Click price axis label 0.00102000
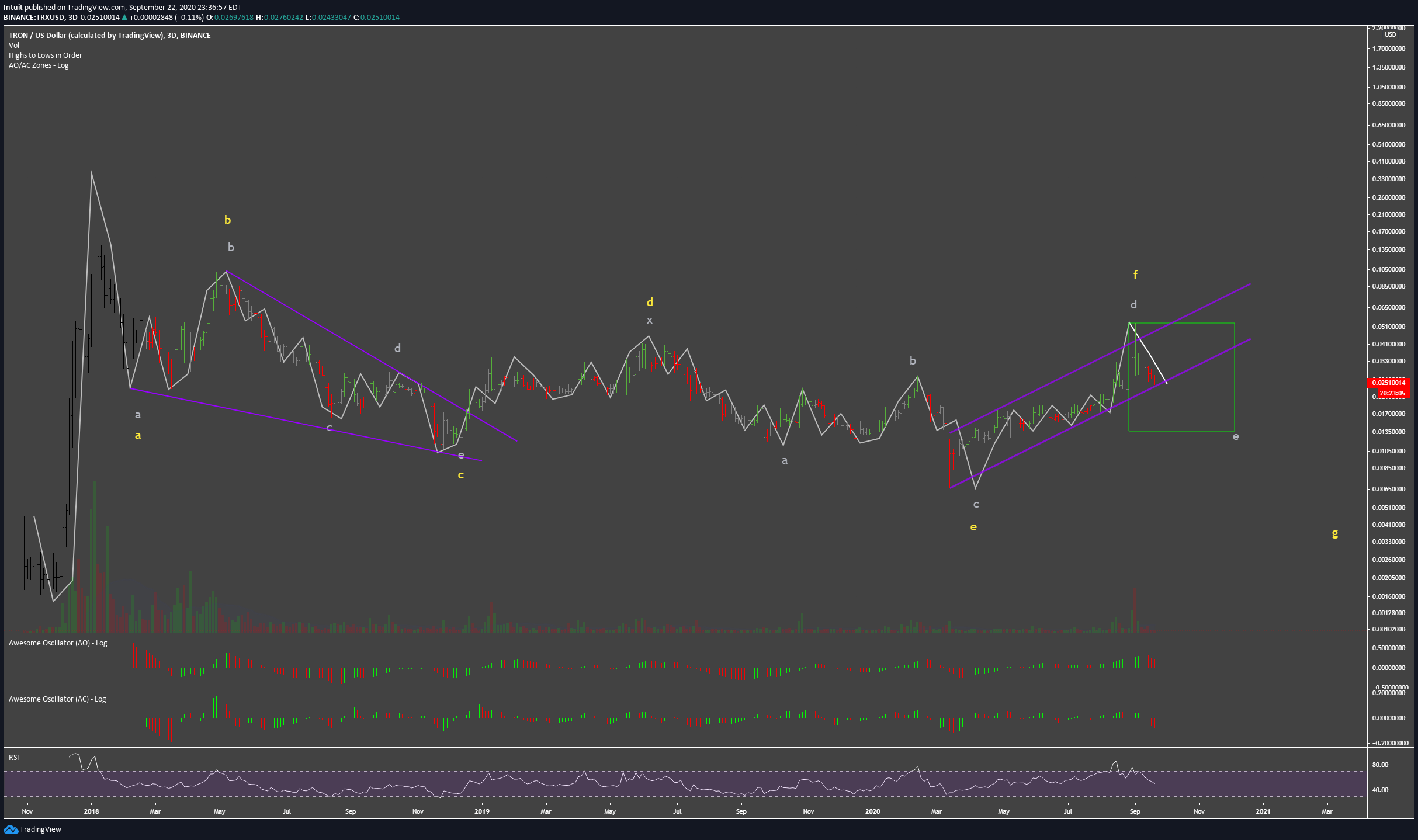 [x=1388, y=629]
